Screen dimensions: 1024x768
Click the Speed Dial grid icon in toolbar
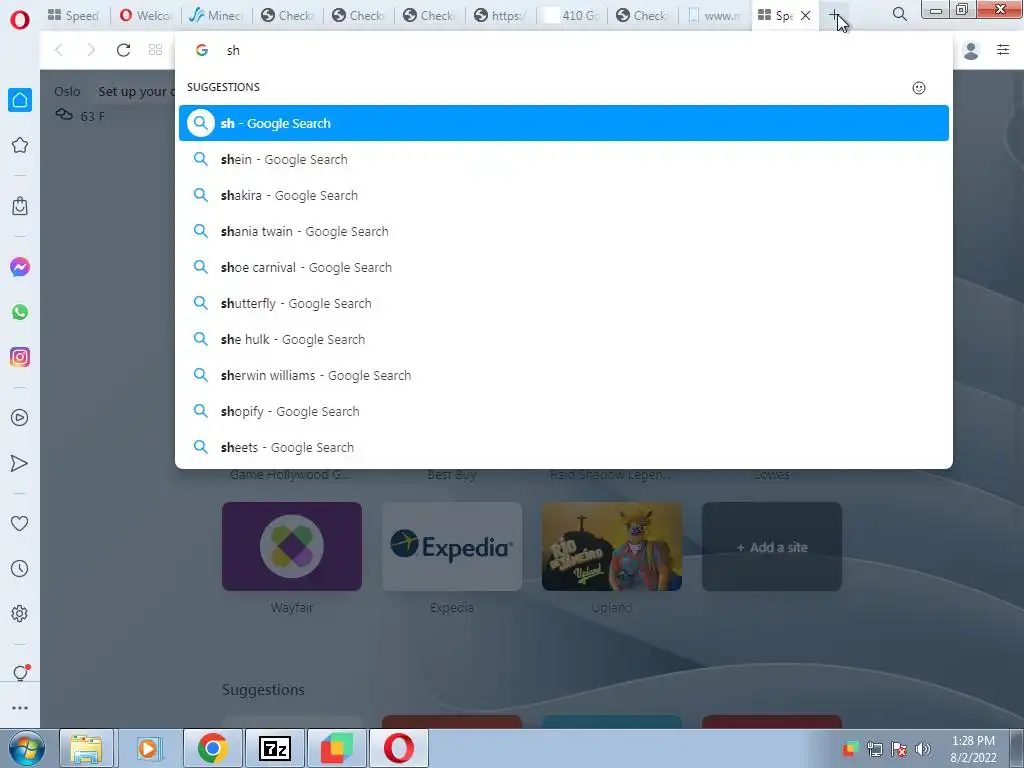click(x=155, y=50)
